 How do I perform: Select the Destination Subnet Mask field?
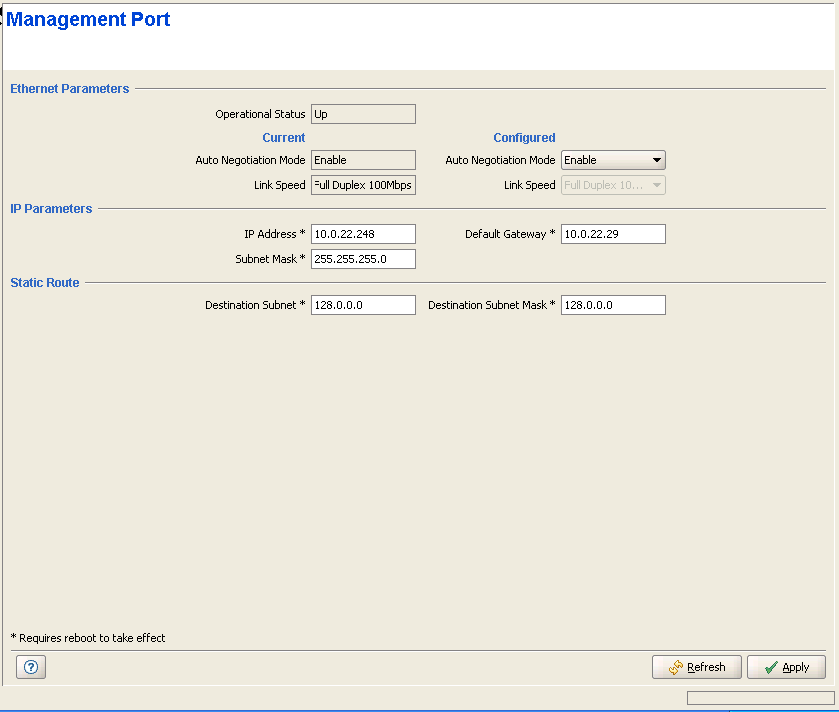[x=613, y=305]
